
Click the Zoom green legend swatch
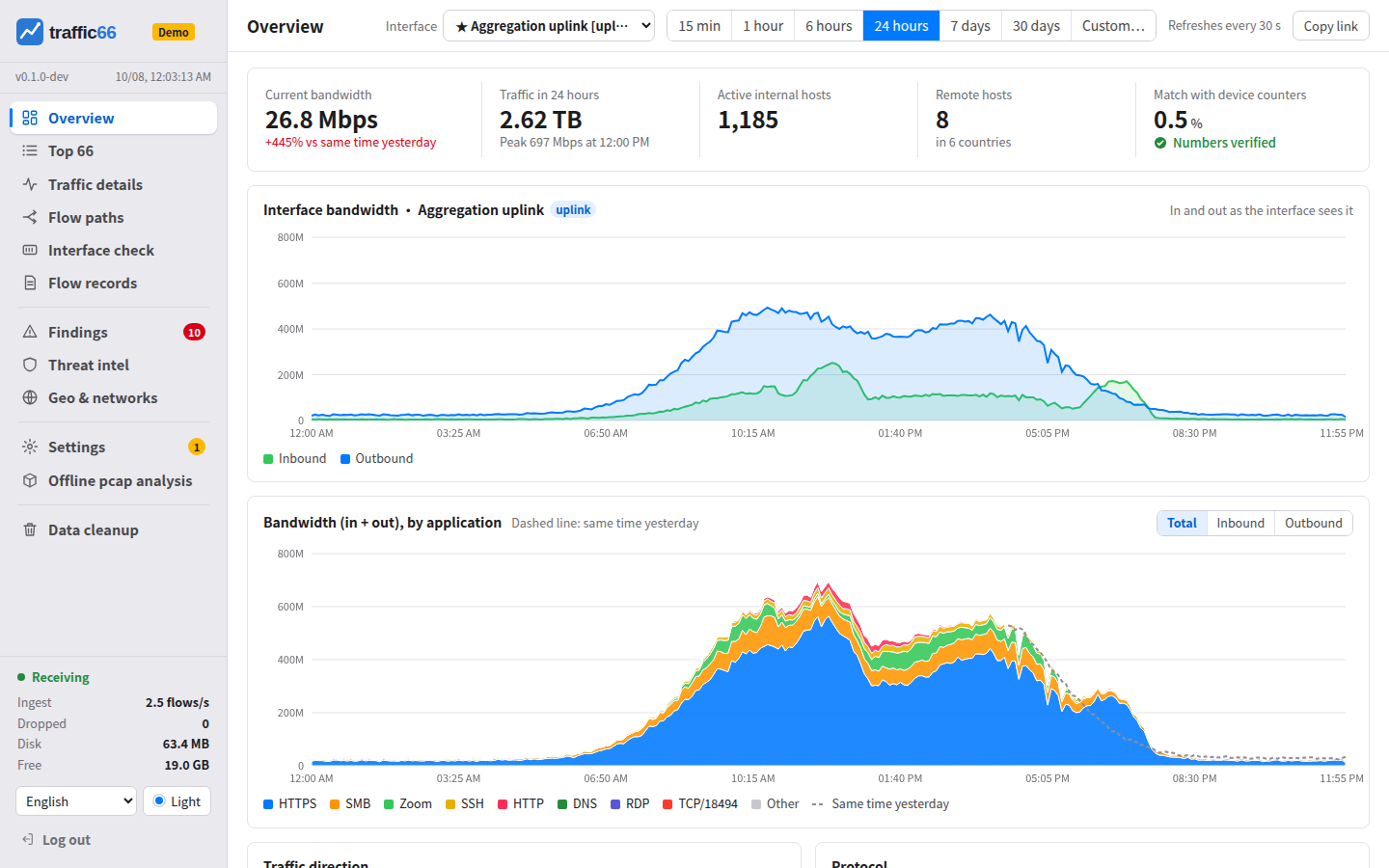[x=389, y=804]
